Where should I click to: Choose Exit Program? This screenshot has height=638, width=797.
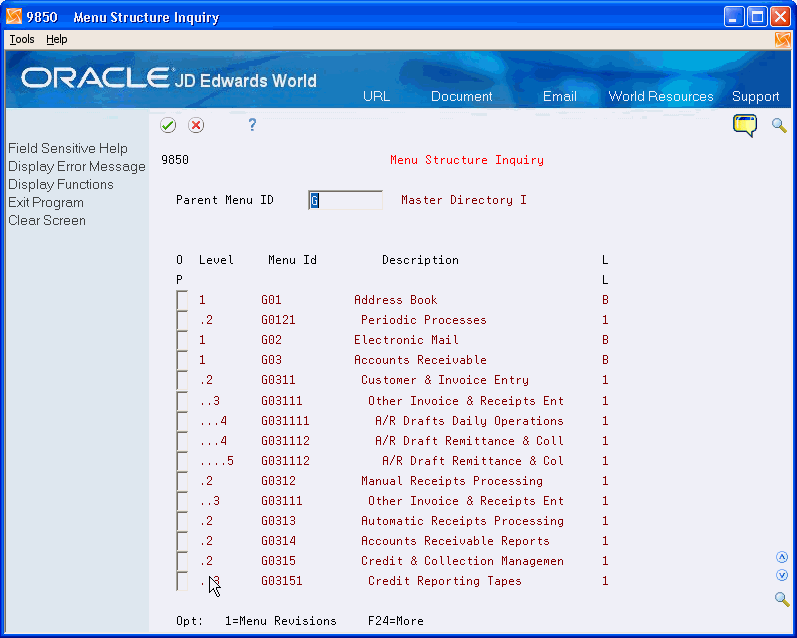coord(46,202)
